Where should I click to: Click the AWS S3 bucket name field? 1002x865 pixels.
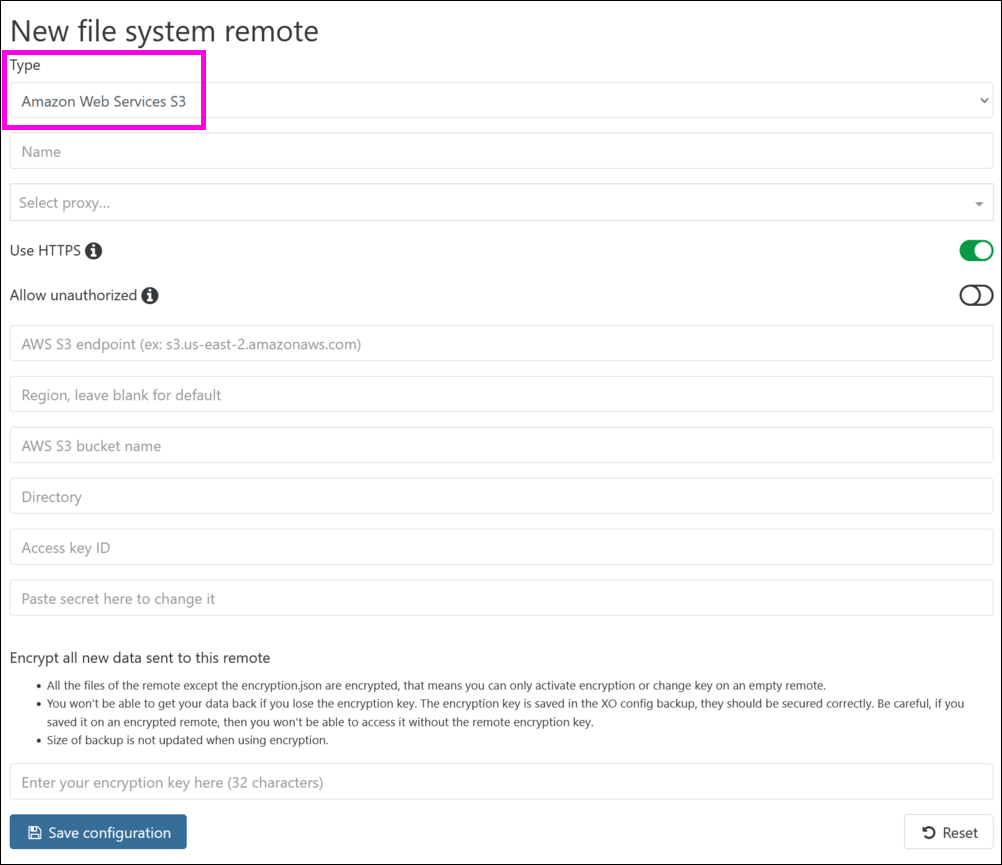501,445
